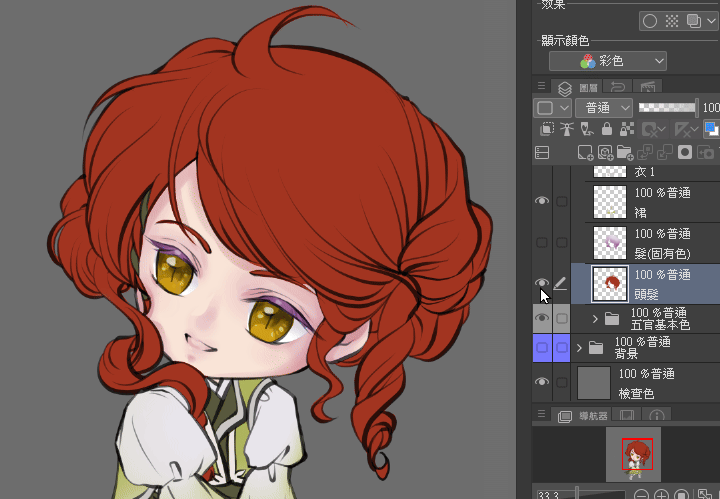The height and width of the screenshot is (499, 720).
Task: Toggle second column checkbox of 髮(固有色)
Action: pos(562,242)
